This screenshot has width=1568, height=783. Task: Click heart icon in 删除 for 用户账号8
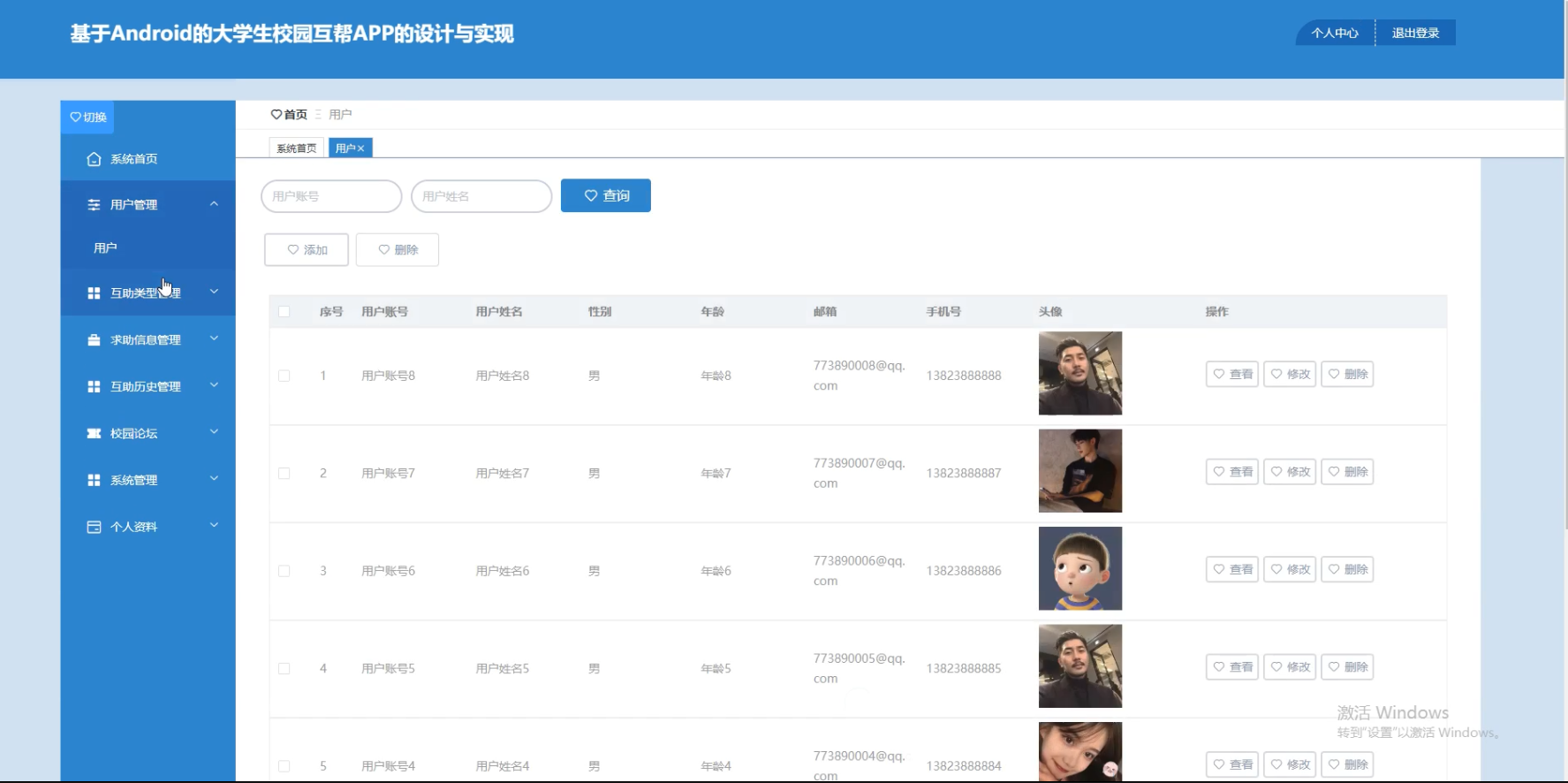[x=1334, y=374]
